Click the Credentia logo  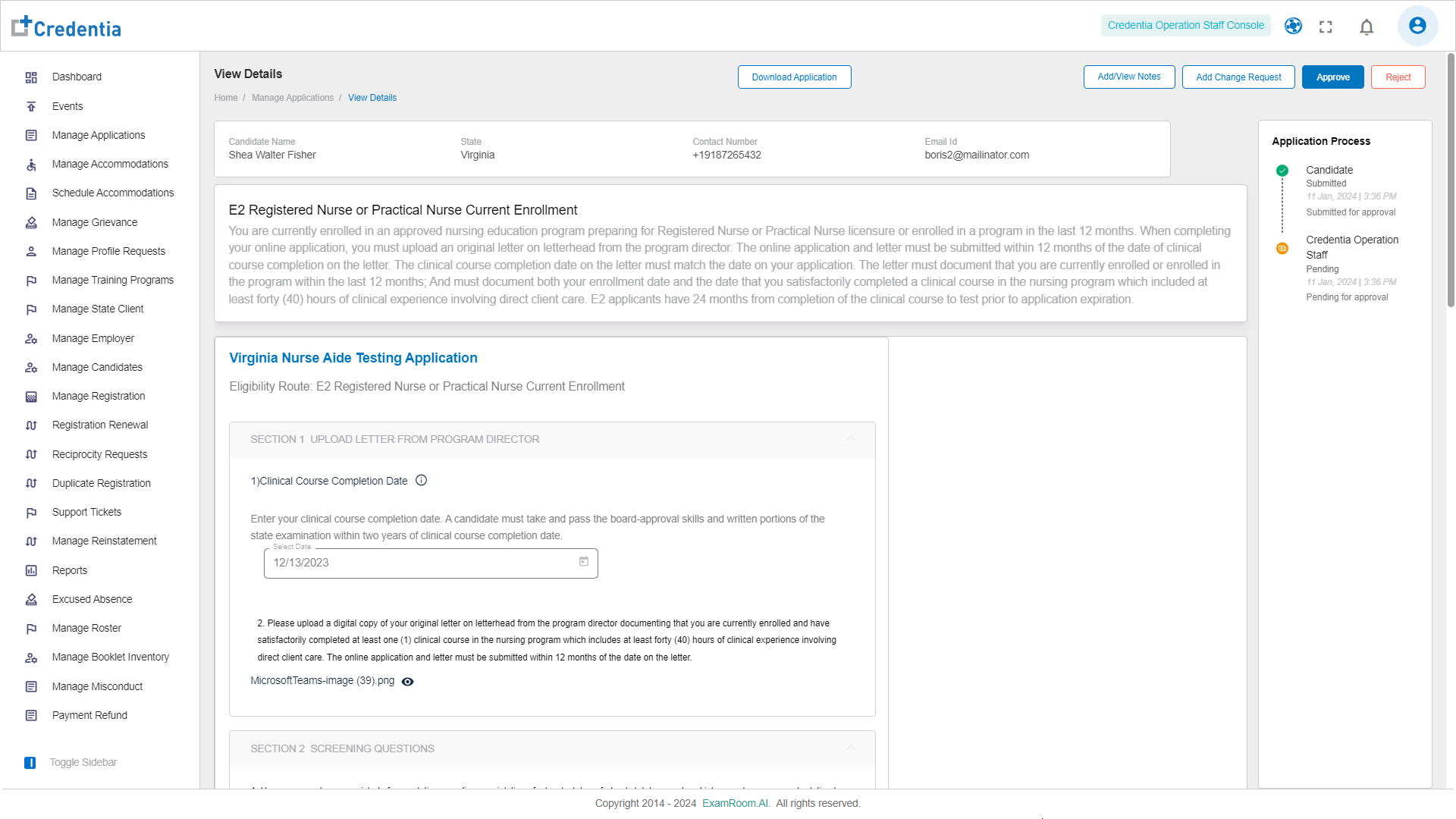[67, 27]
